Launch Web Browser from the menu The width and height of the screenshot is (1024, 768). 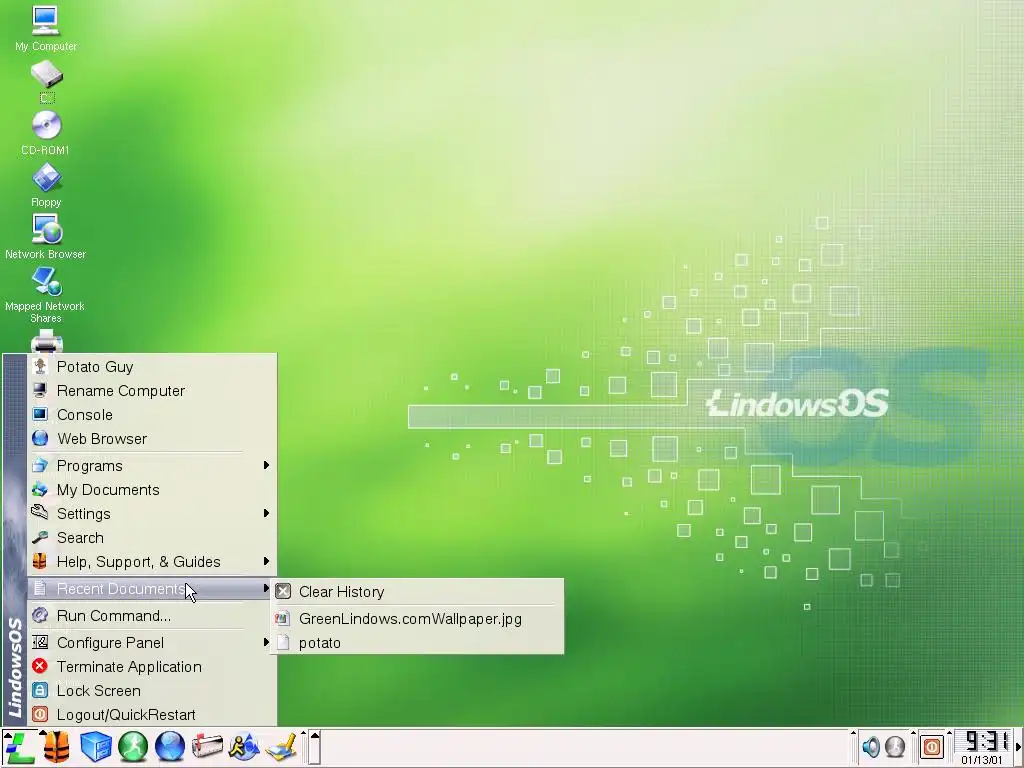(x=152, y=439)
